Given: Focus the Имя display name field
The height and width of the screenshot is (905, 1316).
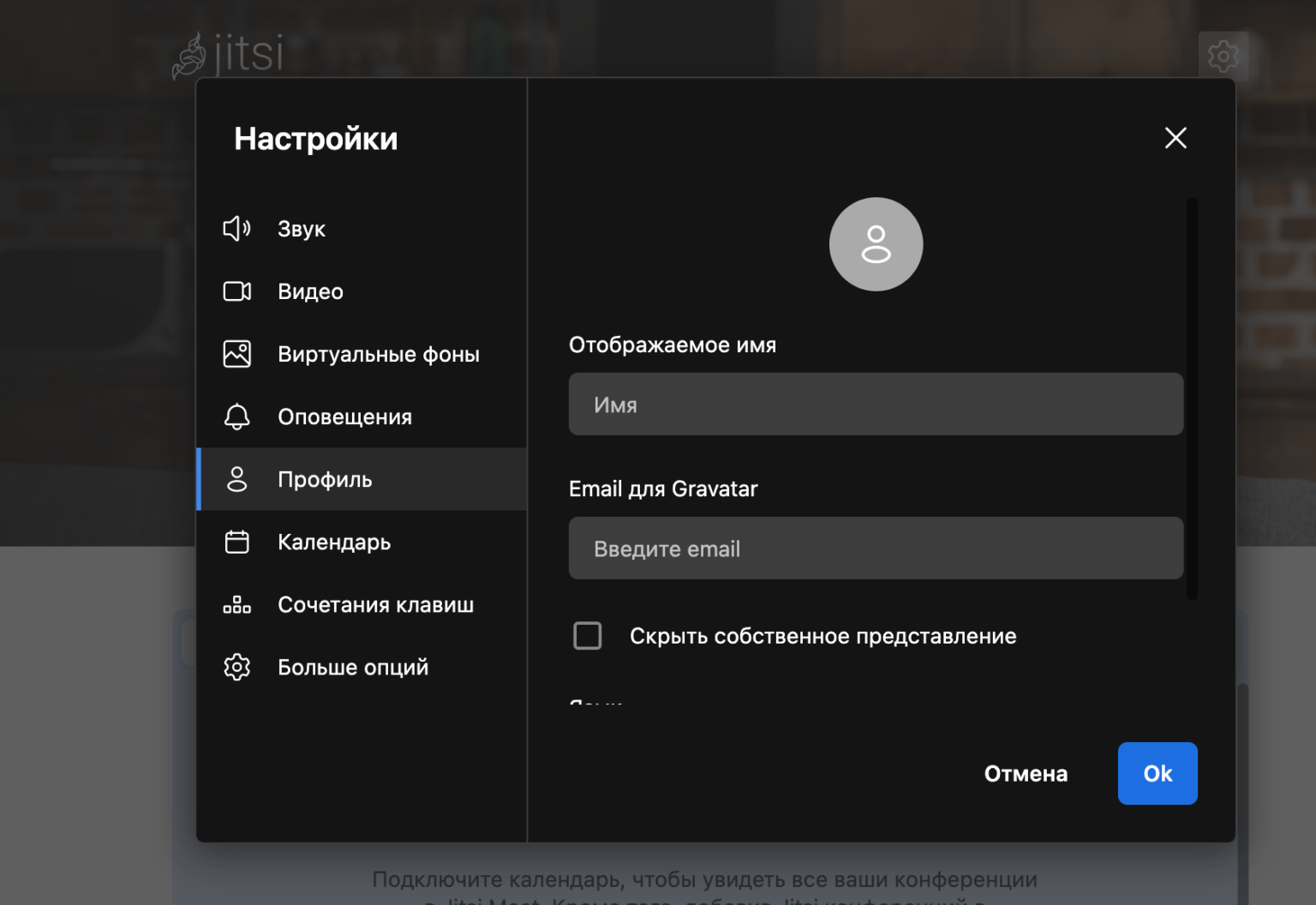Looking at the screenshot, I should (x=876, y=404).
